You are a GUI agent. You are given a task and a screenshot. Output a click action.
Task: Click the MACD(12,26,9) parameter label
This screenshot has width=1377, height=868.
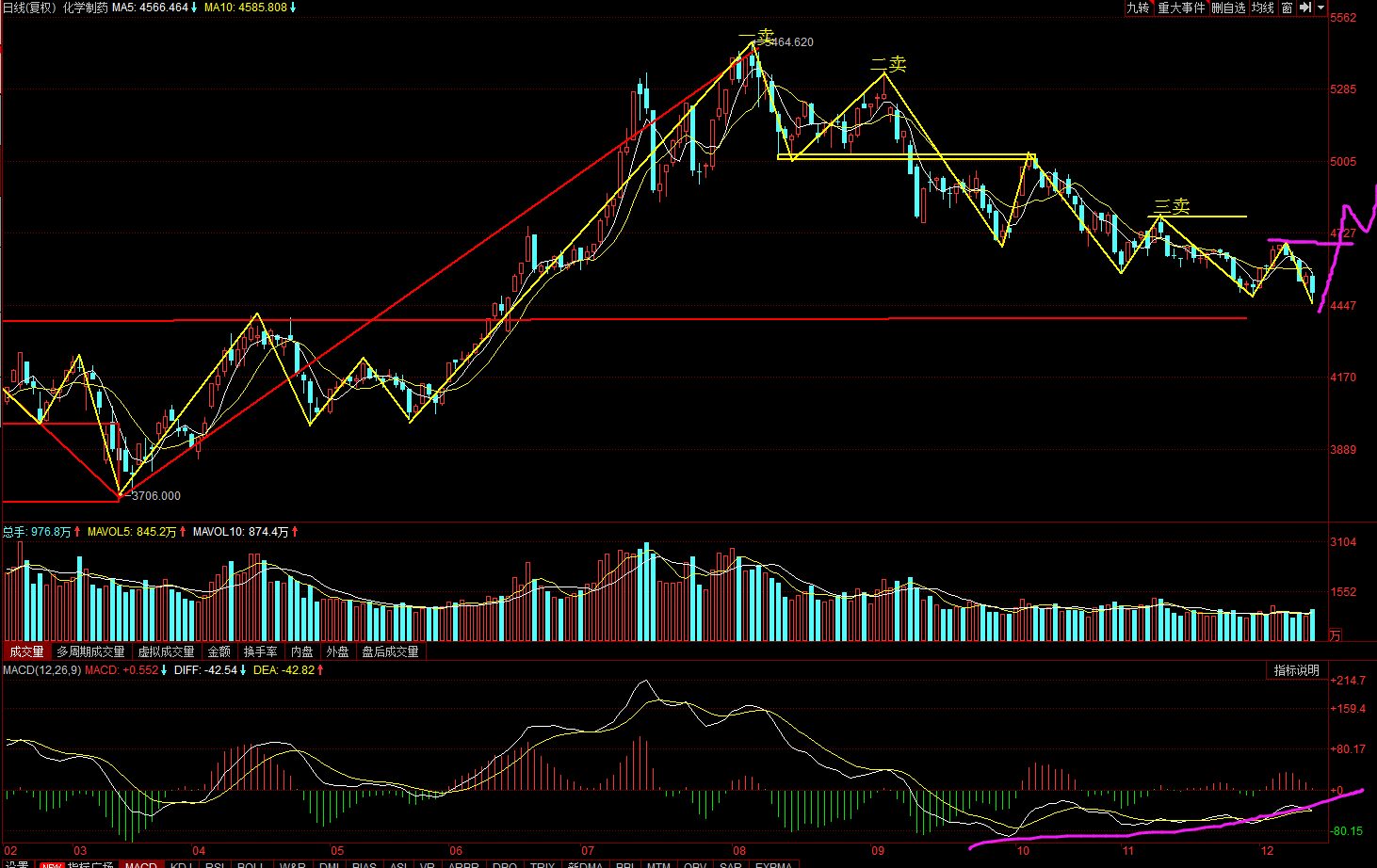pyautogui.click(x=41, y=670)
